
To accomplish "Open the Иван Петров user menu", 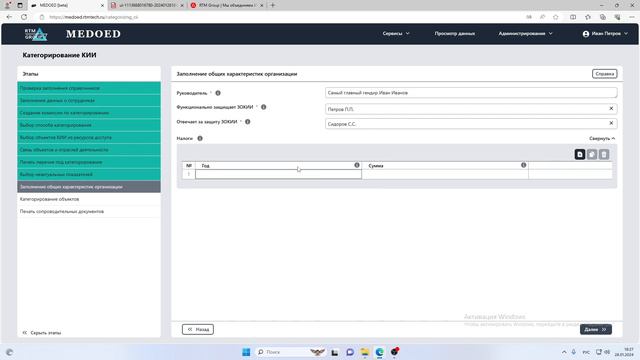I will pyautogui.click(x=605, y=33).
